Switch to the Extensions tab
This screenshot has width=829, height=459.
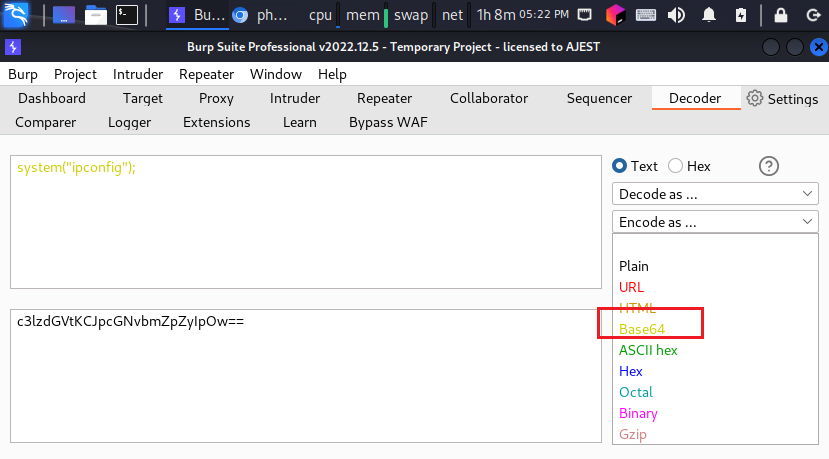click(216, 122)
